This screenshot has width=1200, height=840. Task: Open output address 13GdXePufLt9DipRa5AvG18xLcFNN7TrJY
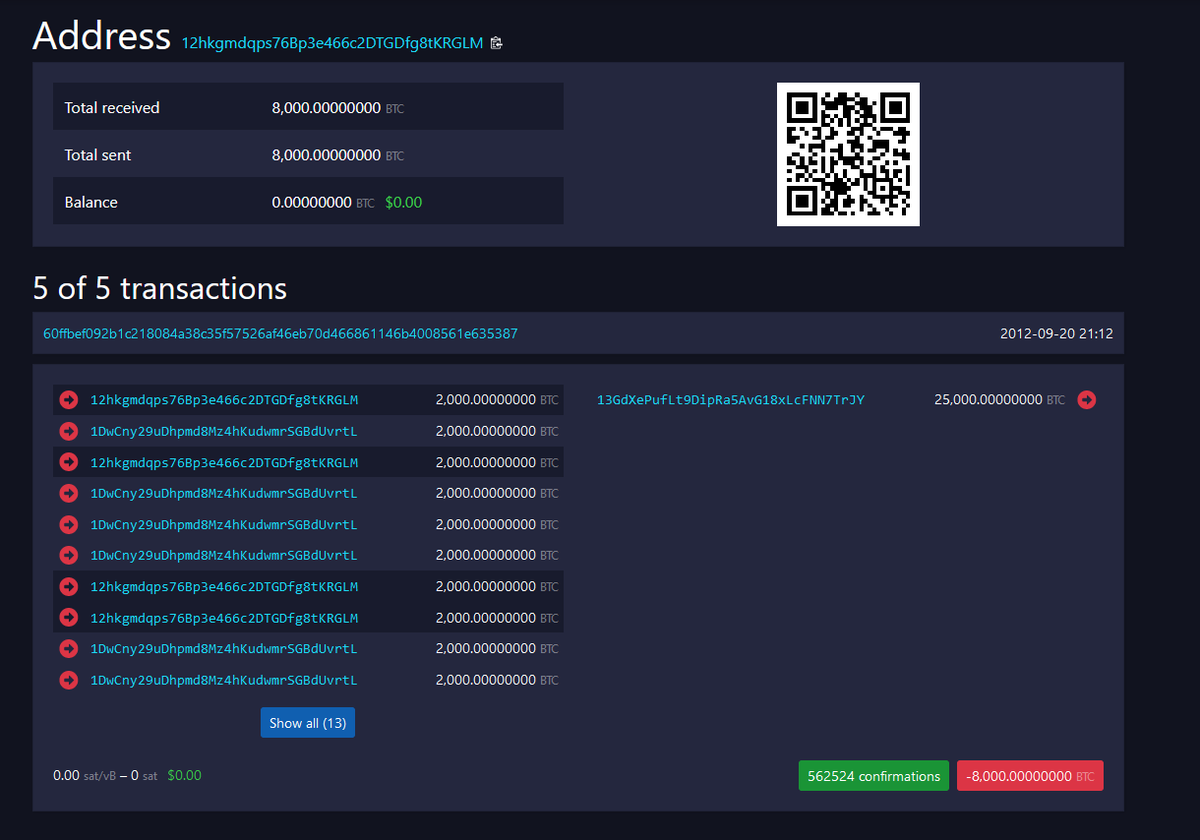730,400
